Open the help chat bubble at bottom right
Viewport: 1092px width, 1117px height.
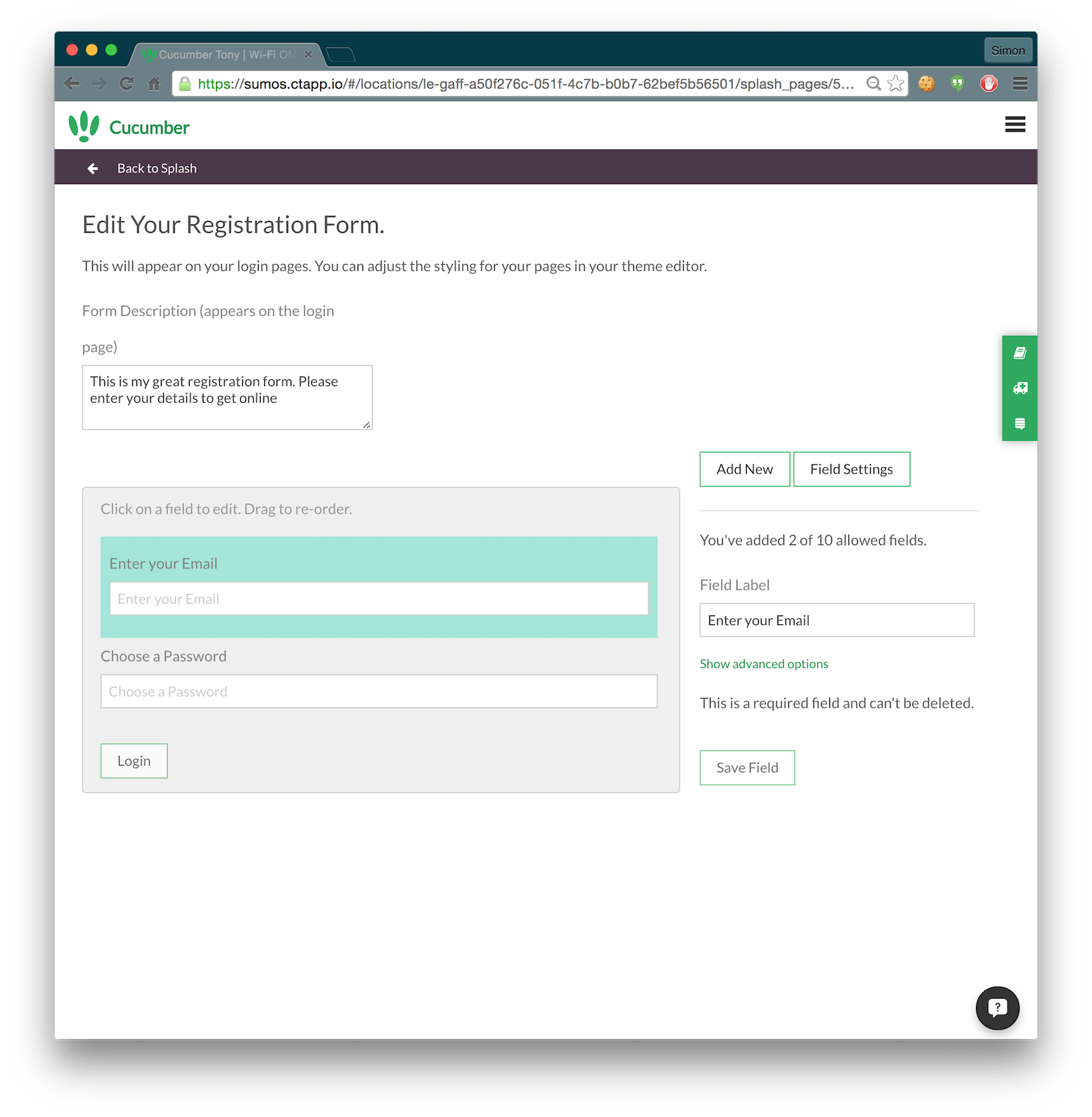(x=997, y=1008)
